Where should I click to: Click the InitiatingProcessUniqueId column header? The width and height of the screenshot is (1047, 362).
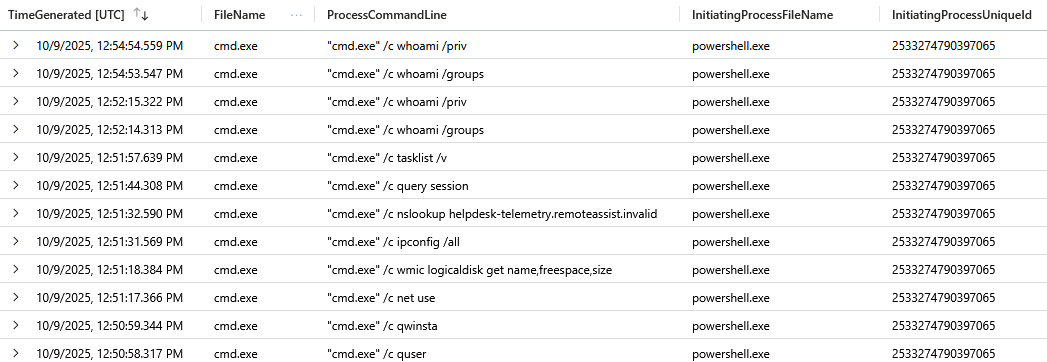(962, 15)
